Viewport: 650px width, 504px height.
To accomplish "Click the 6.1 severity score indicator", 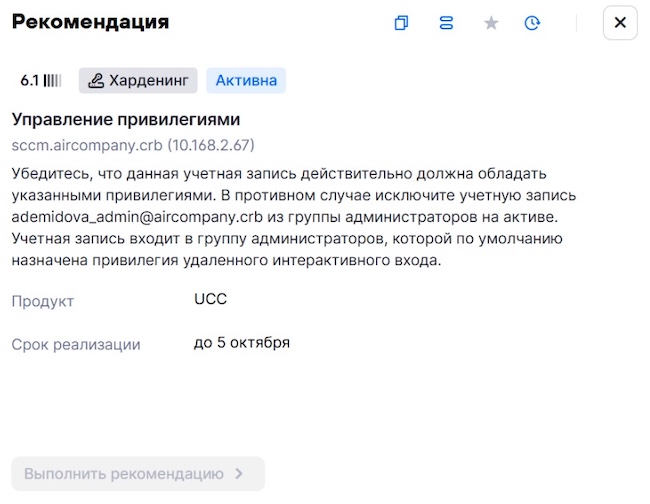I will tap(41, 81).
